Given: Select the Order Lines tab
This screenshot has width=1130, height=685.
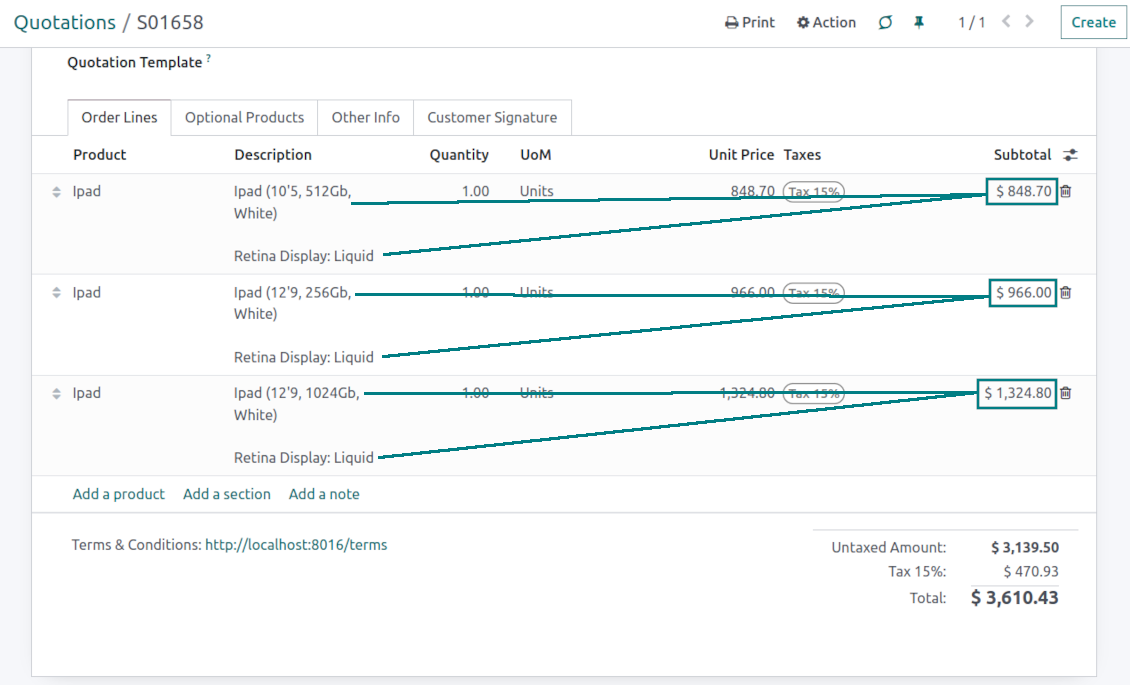Looking at the screenshot, I should (x=119, y=117).
